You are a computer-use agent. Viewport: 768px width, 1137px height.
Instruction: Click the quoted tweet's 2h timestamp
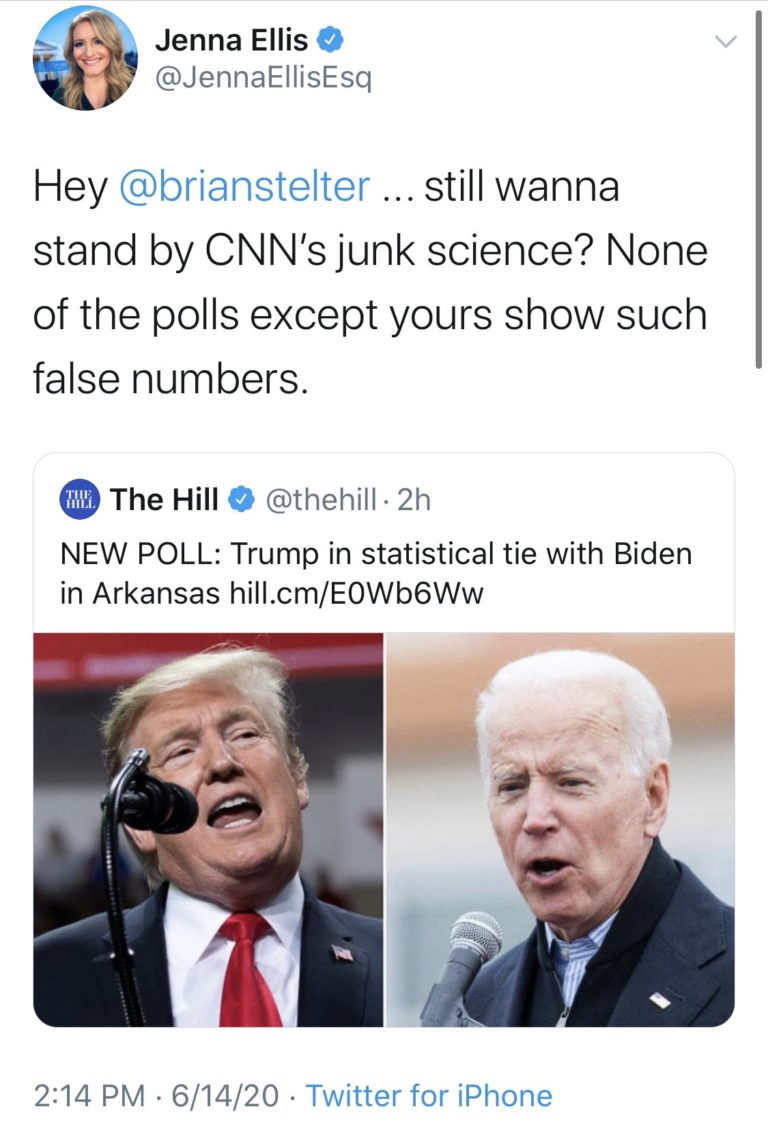pos(413,499)
